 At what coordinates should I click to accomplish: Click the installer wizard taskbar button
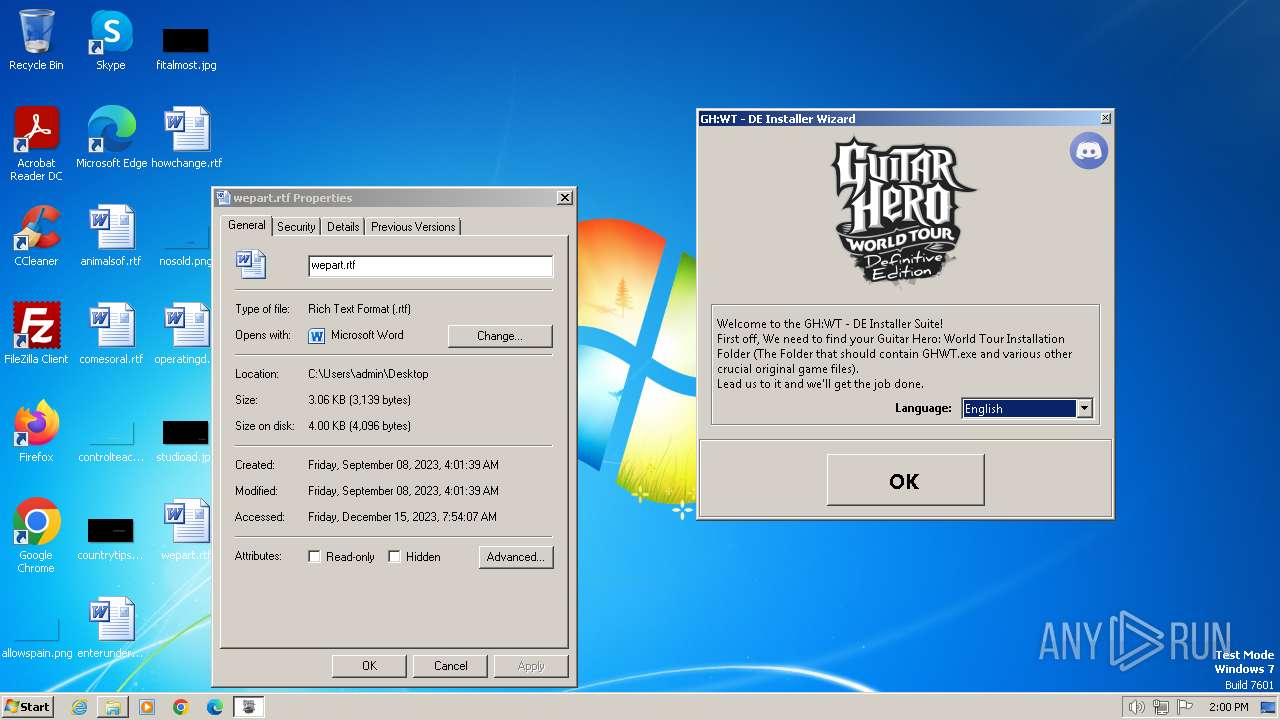[249, 707]
